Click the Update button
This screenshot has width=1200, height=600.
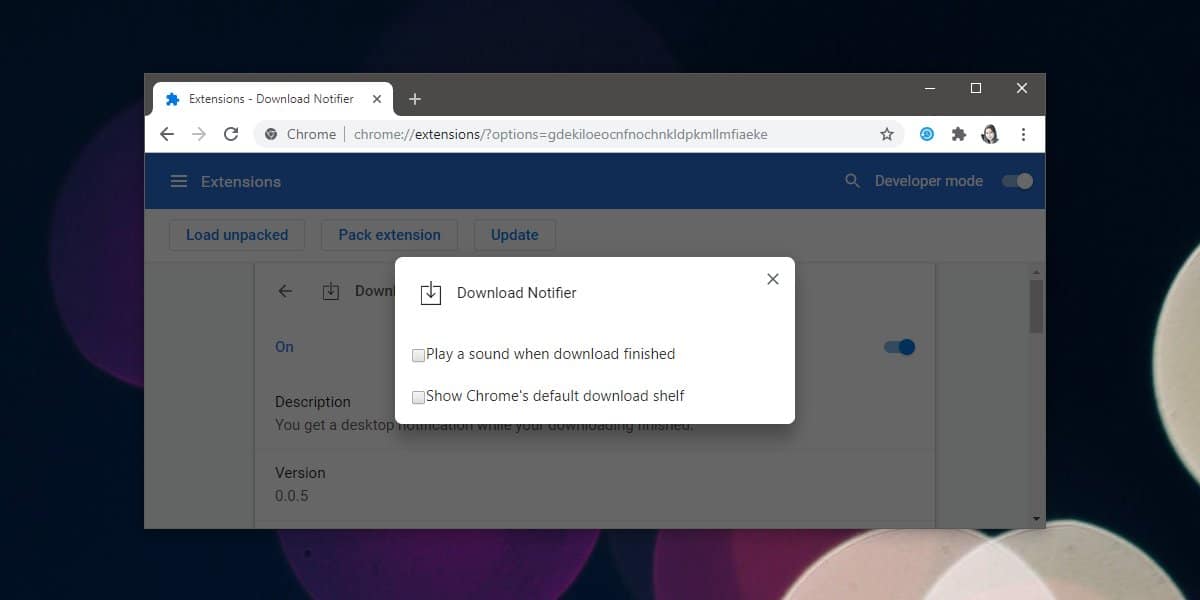[514, 235]
